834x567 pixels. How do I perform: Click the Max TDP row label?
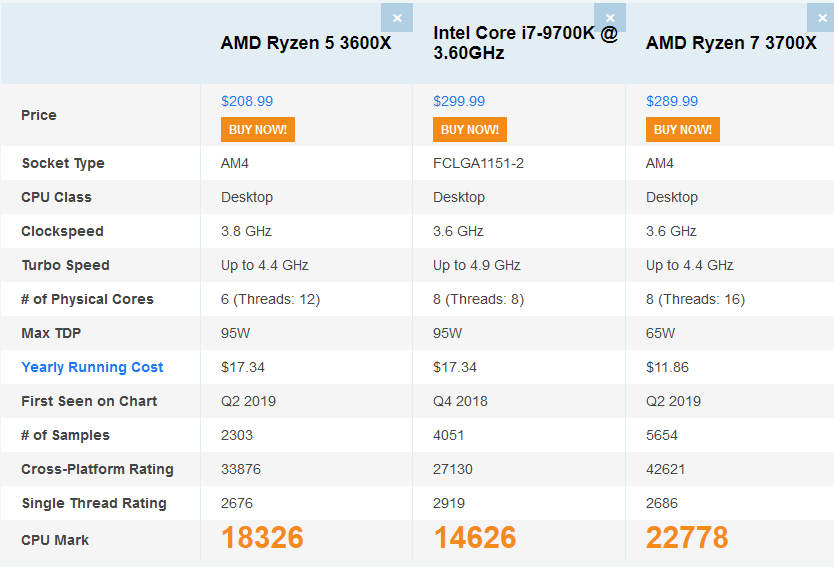tap(51, 333)
